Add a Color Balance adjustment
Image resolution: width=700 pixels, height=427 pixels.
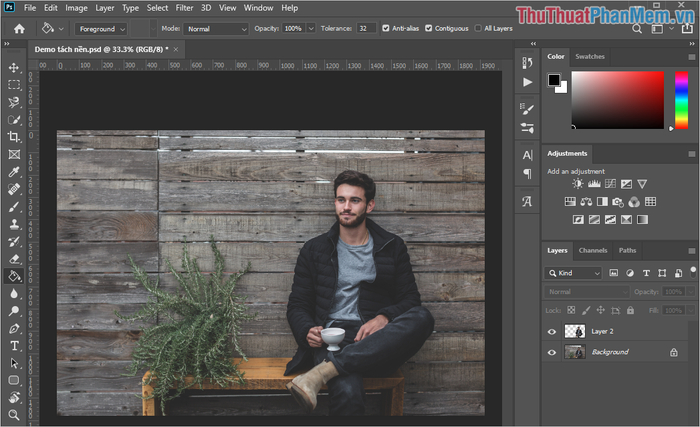coord(586,201)
